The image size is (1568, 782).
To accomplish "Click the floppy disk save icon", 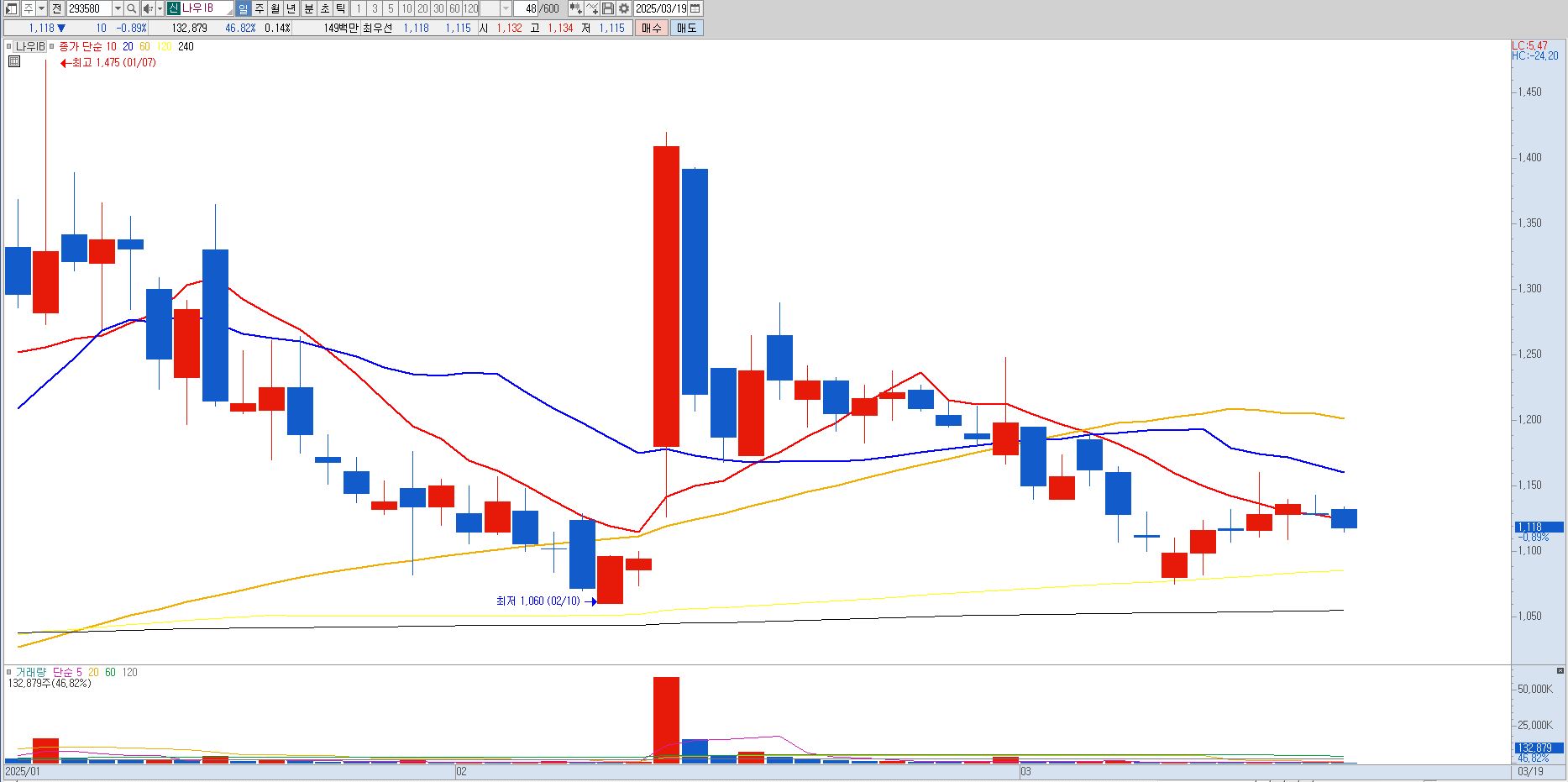I will [x=608, y=8].
